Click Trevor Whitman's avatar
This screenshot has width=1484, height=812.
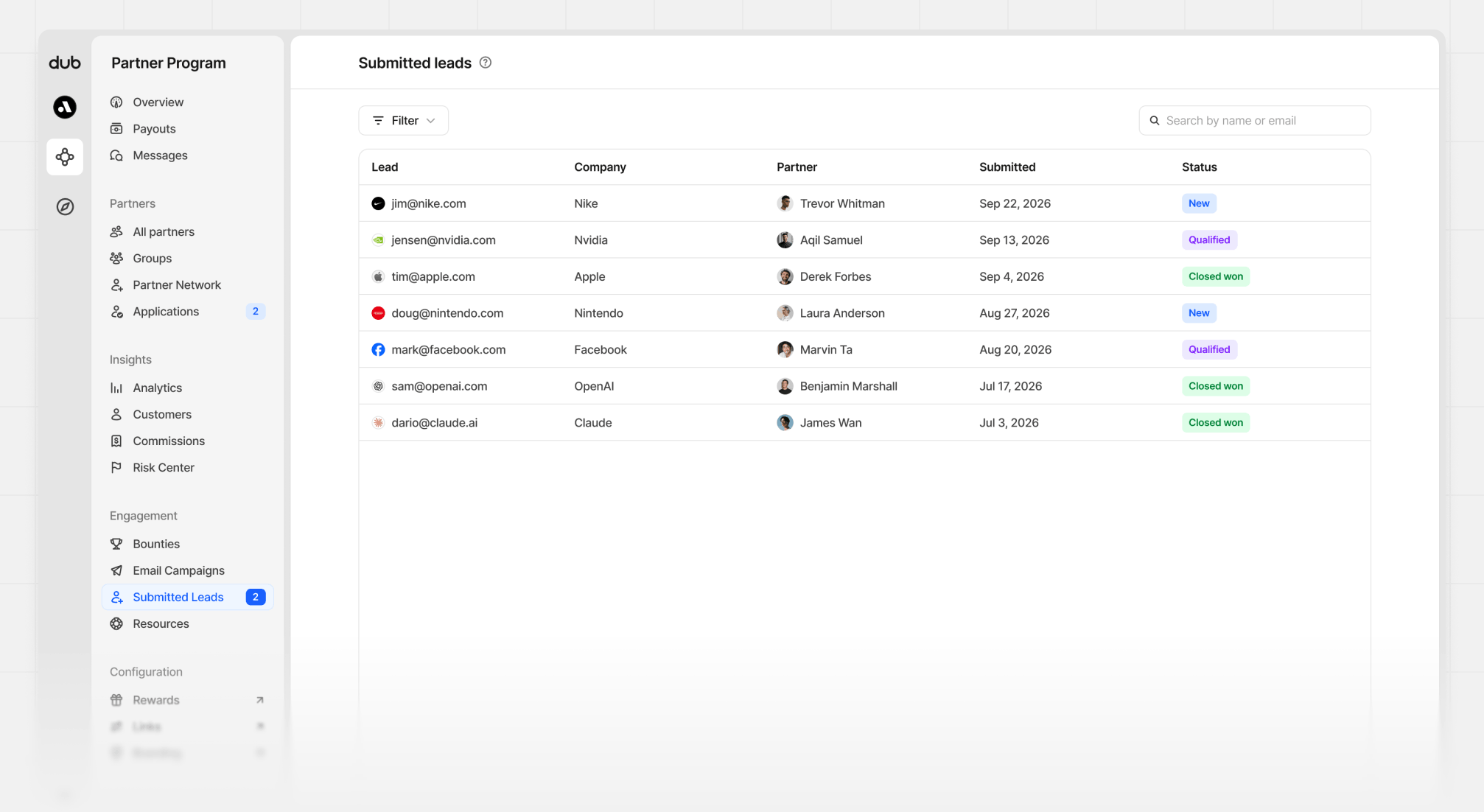tap(785, 203)
